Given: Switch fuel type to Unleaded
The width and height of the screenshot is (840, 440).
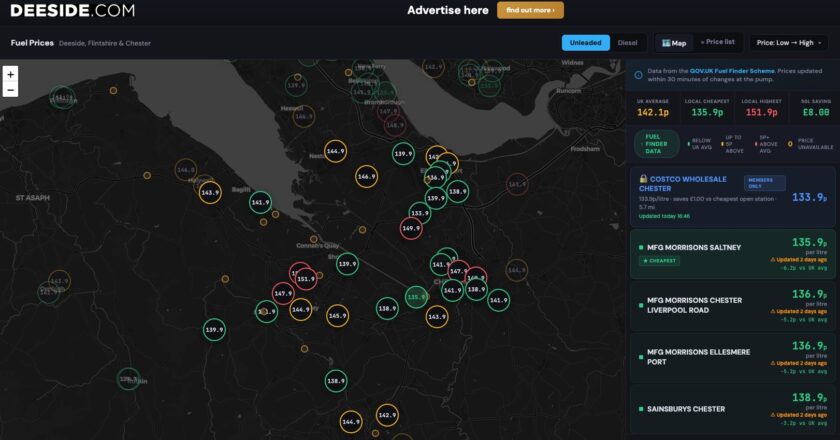Looking at the screenshot, I should [x=586, y=43].
